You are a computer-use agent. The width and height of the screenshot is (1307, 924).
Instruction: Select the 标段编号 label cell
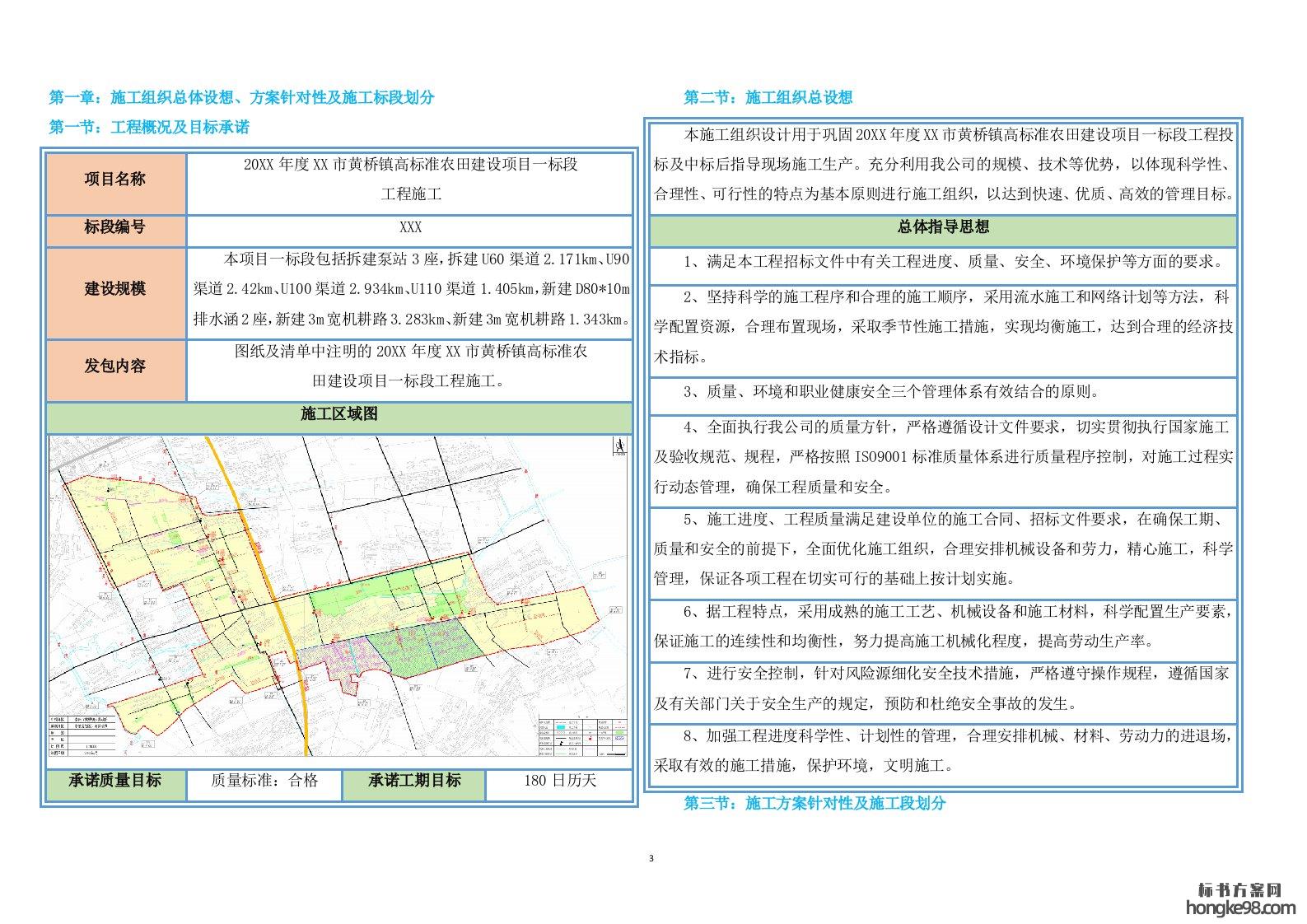point(115,227)
